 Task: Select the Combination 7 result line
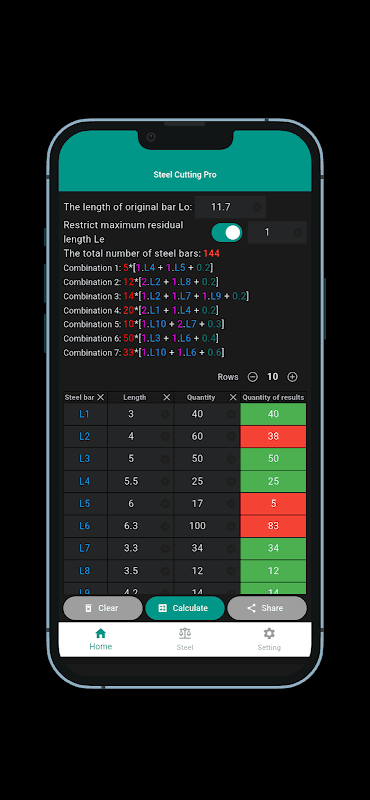click(x=144, y=353)
